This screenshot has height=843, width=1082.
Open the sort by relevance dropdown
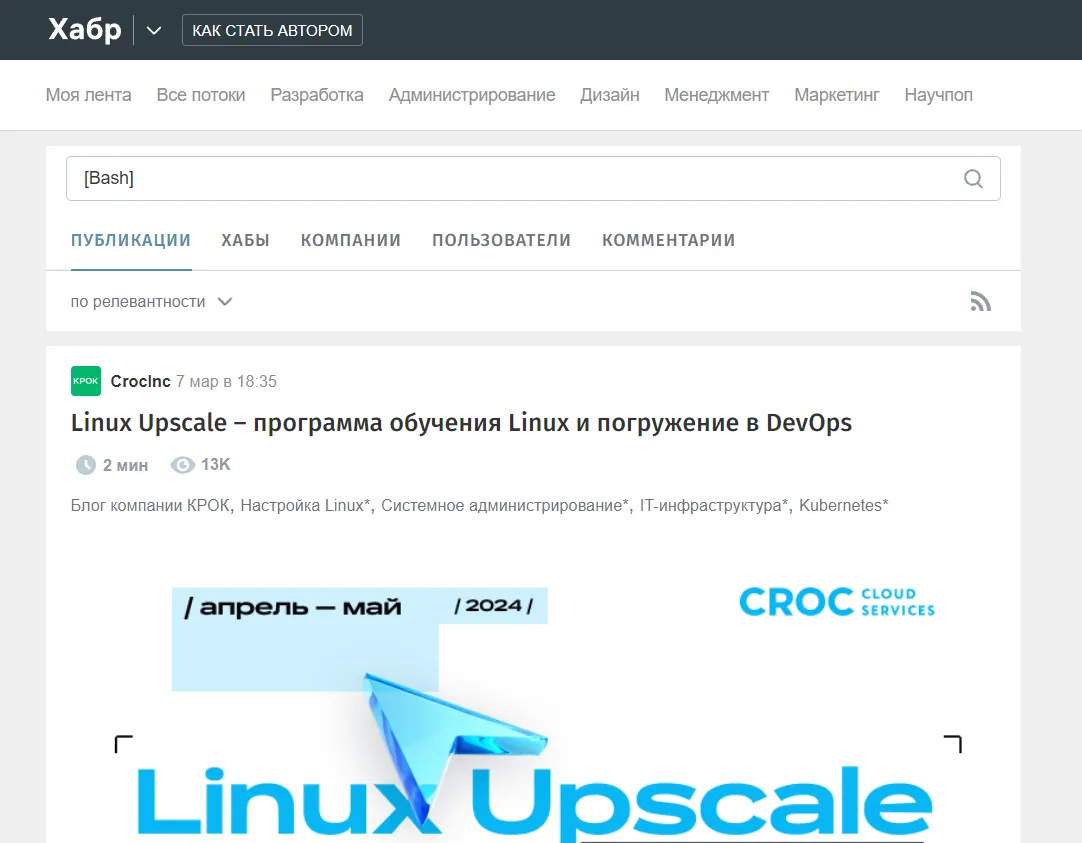[151, 301]
